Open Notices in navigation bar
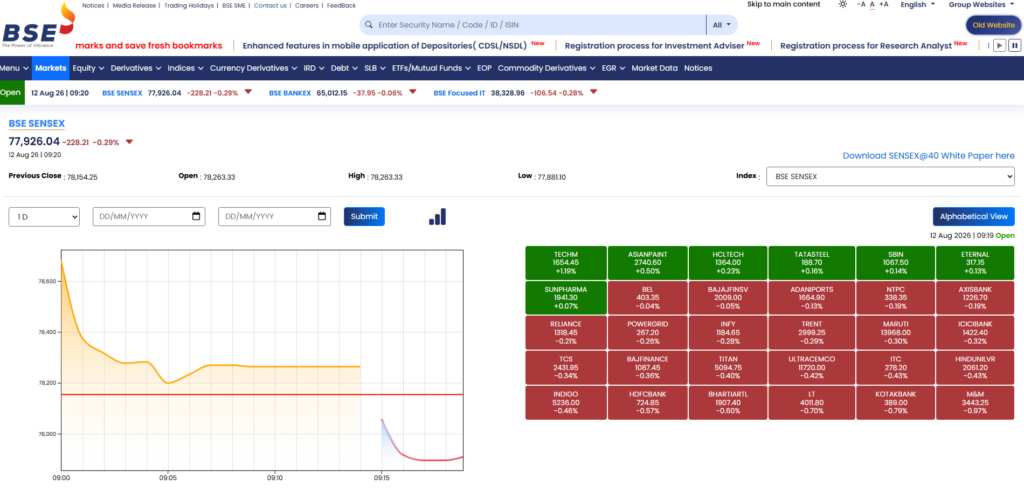This screenshot has height=492, width=1024. click(698, 68)
